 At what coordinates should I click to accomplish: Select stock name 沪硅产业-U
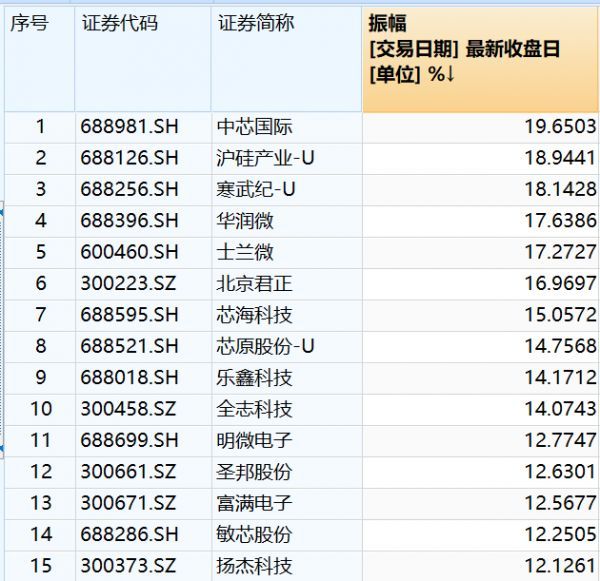click(x=265, y=158)
